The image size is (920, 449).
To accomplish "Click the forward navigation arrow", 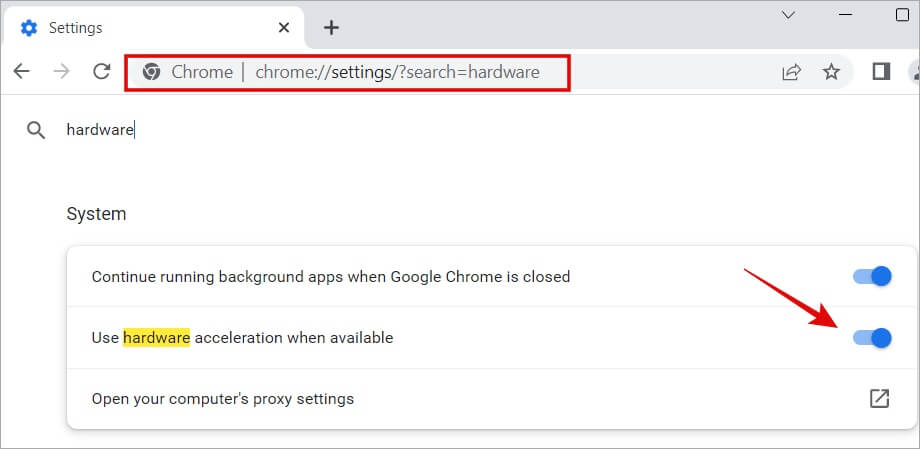I will point(61,72).
